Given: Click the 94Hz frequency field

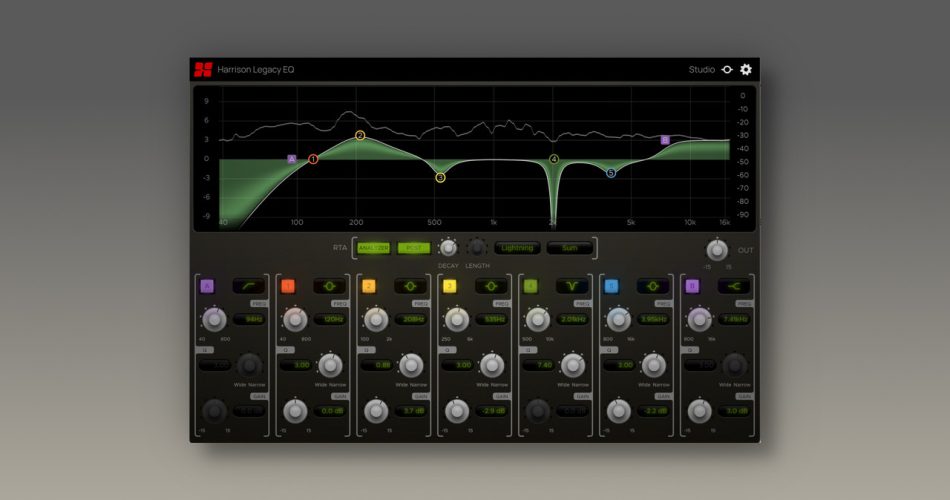Looking at the screenshot, I should tap(250, 319).
